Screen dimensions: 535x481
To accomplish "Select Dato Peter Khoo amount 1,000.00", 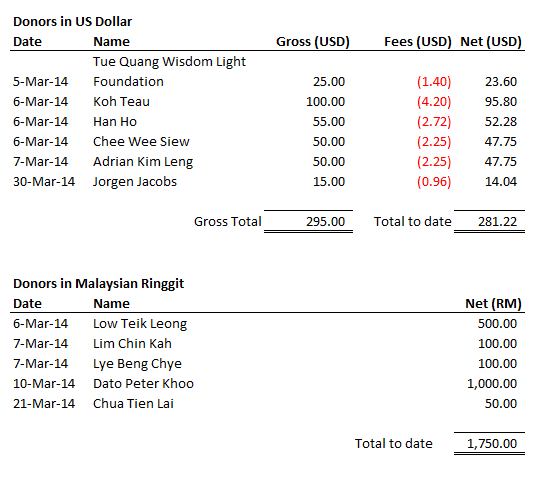I will [491, 384].
